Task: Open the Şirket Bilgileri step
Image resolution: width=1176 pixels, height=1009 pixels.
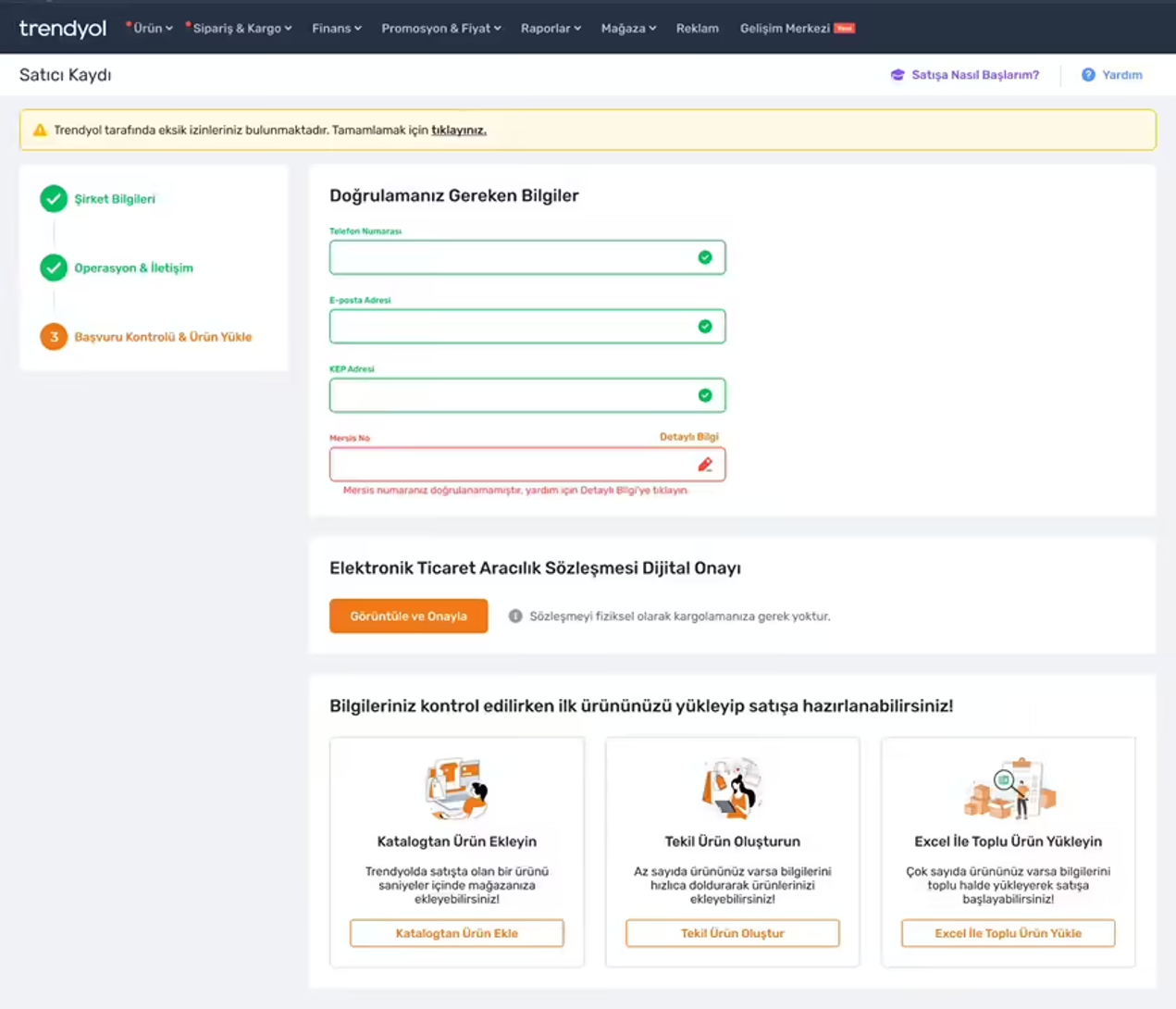Action: pos(115,199)
